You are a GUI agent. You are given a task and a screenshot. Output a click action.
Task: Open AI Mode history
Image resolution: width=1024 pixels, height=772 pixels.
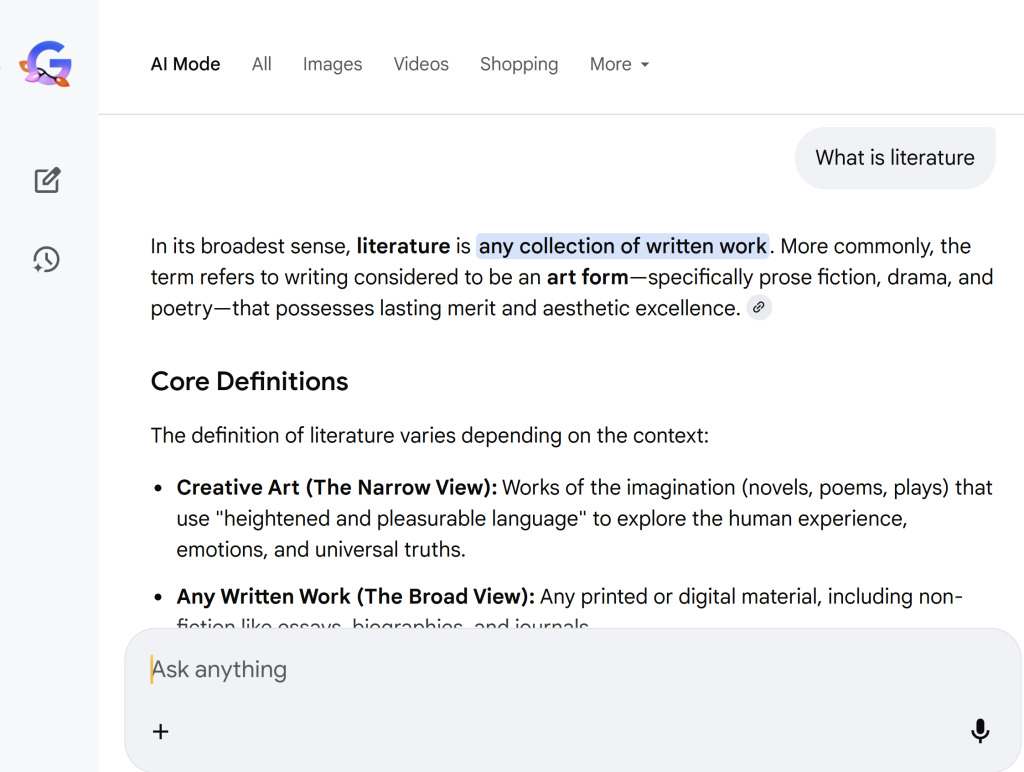47,260
